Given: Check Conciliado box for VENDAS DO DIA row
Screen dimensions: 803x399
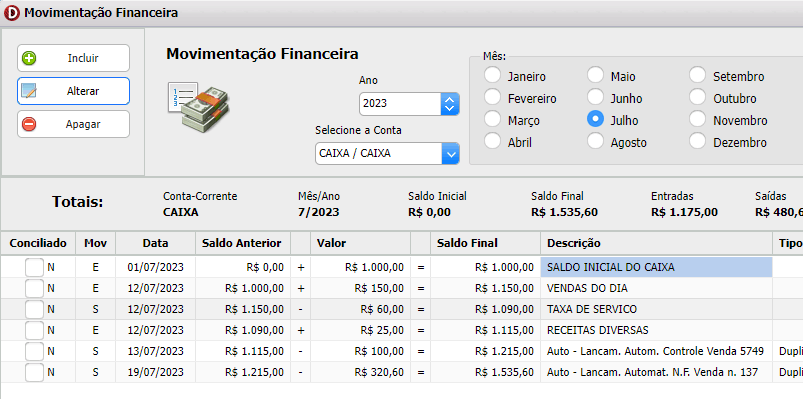Looking at the screenshot, I should tap(34, 288).
